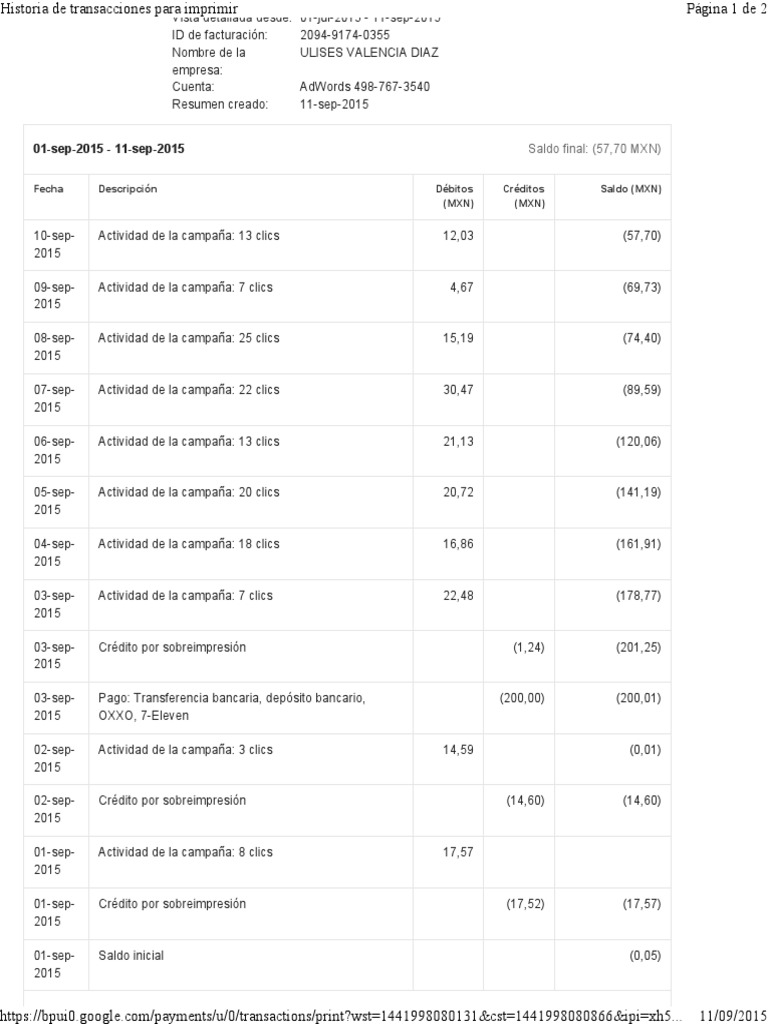Select the 25 clics campaign activity entry
This screenshot has height=1024, width=768.
188,338
